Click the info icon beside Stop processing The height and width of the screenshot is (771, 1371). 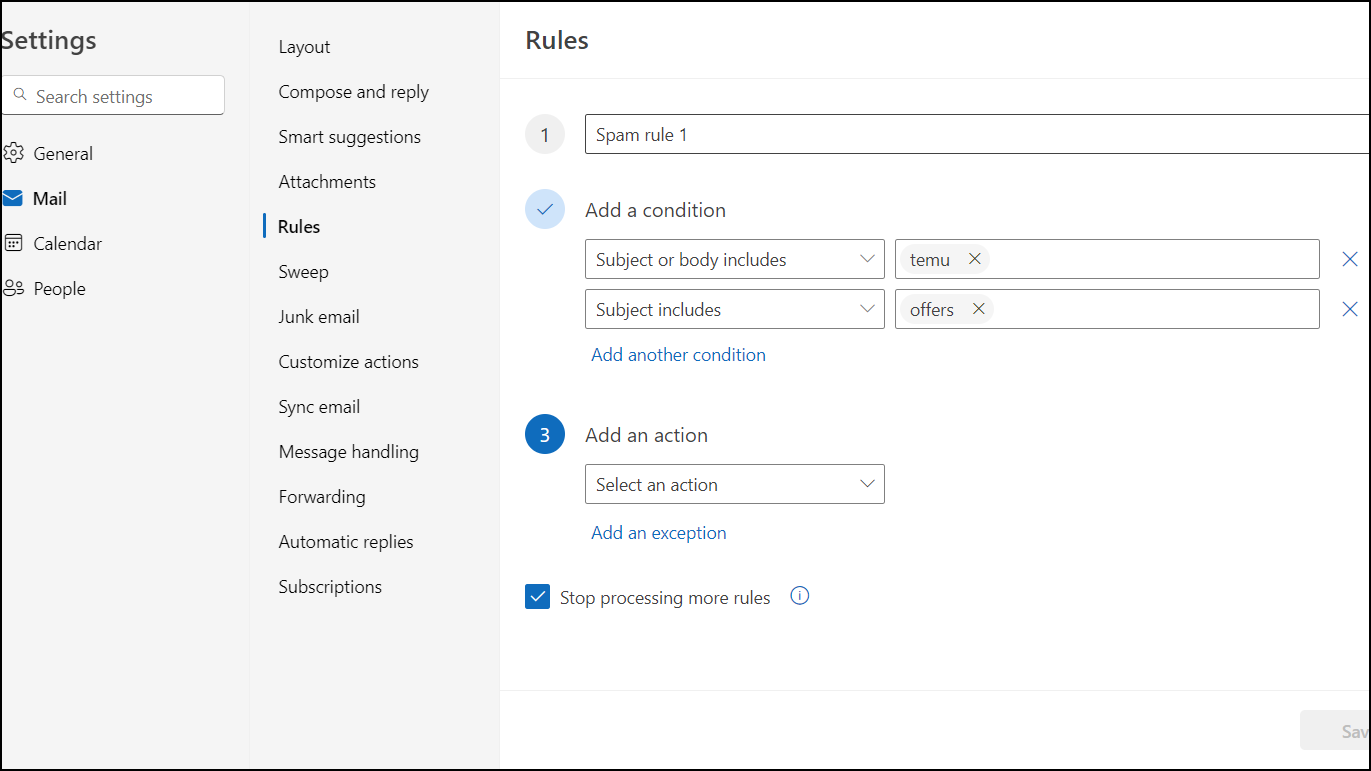(799, 596)
